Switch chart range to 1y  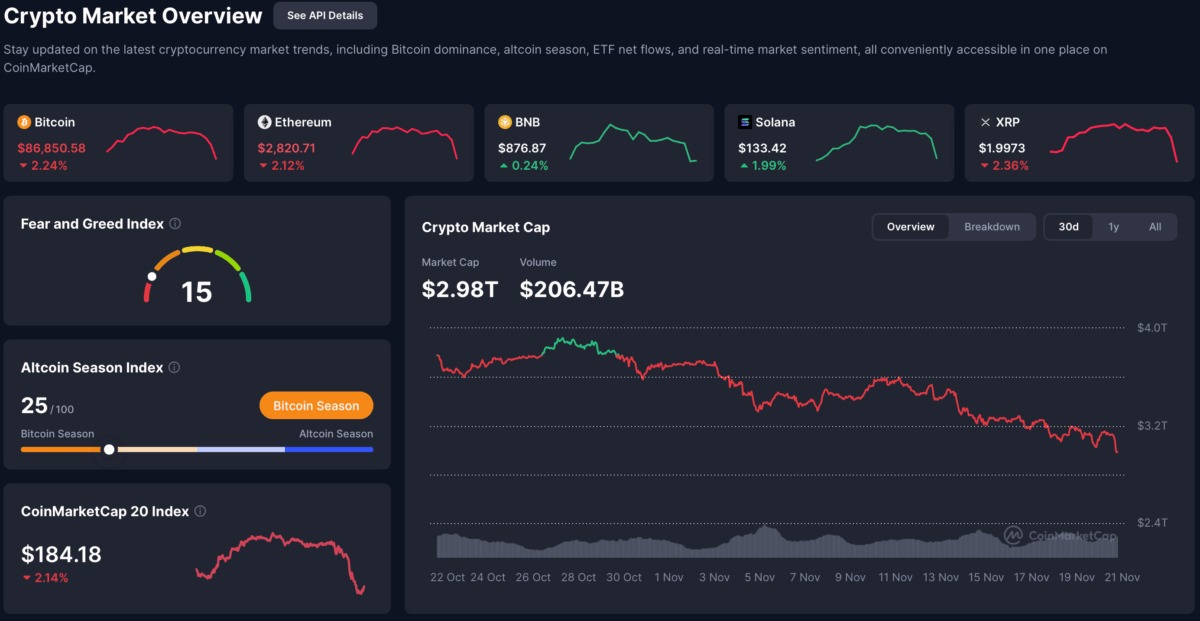[x=1113, y=227]
